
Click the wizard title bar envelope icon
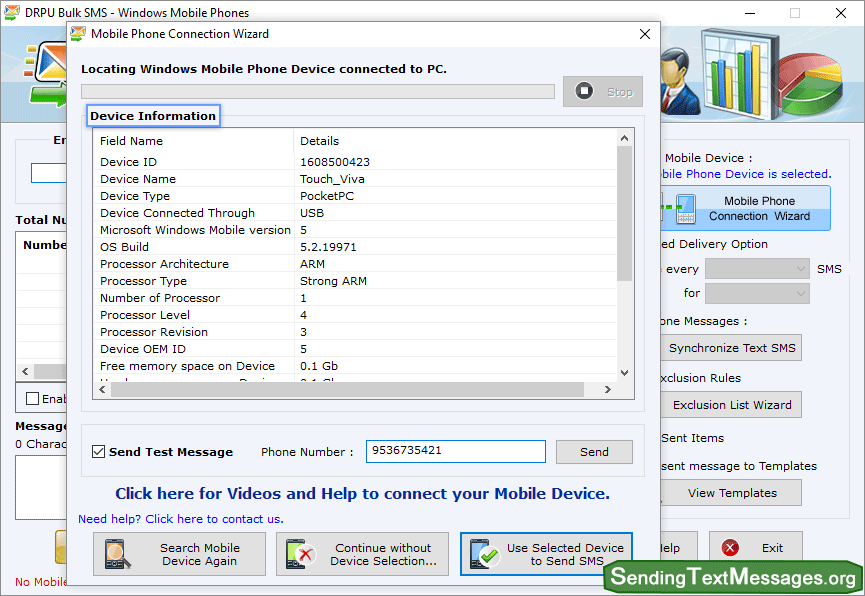pos(78,34)
